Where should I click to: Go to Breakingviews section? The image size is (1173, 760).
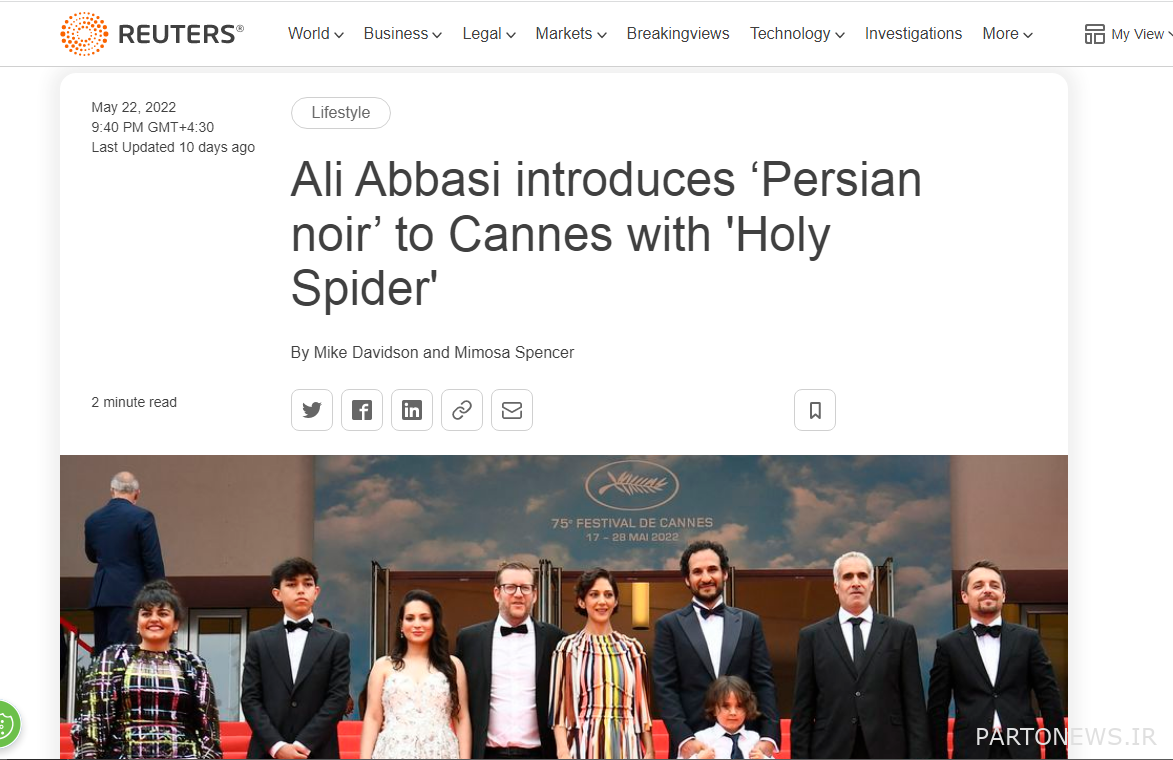[678, 34]
